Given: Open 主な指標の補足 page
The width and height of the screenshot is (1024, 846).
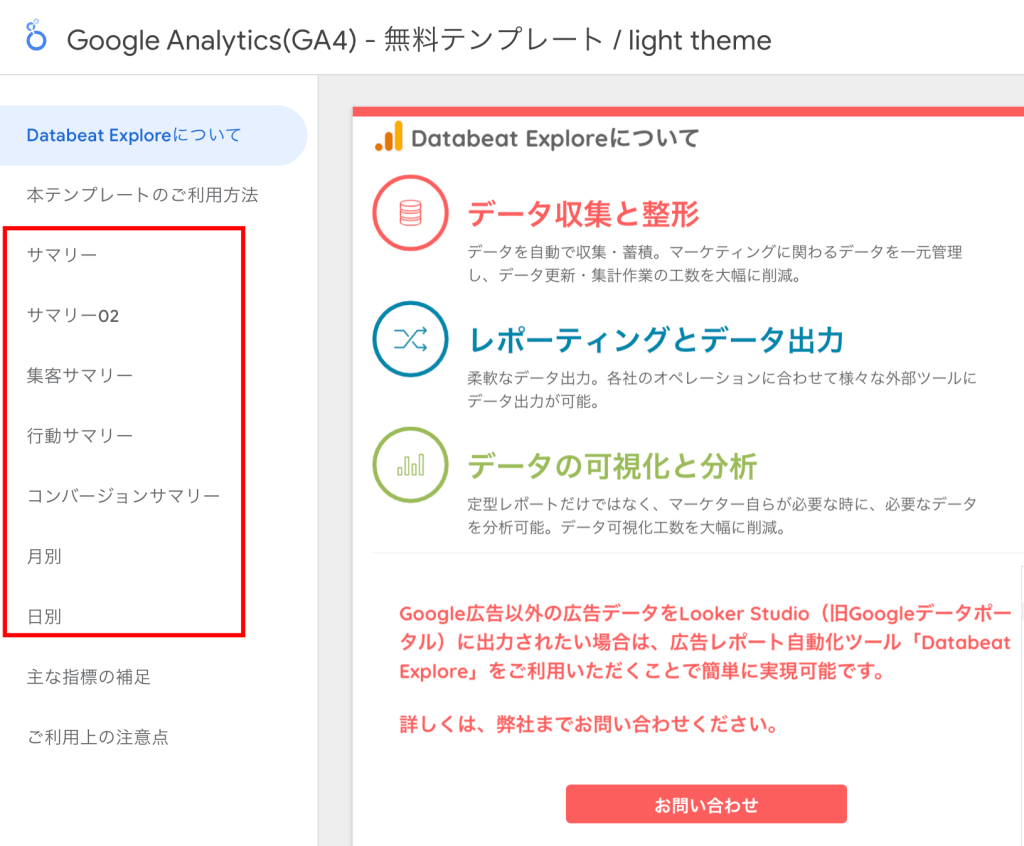Looking at the screenshot, I should tap(89, 677).
